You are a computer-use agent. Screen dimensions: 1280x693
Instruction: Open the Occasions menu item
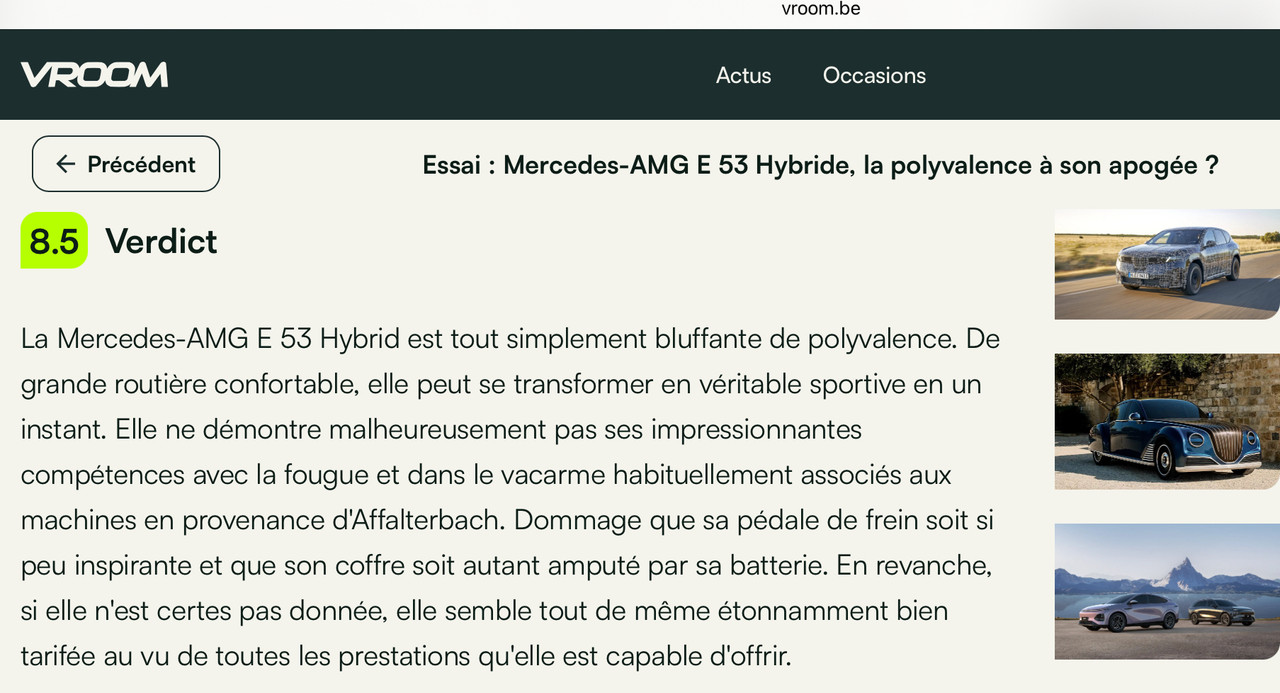(x=874, y=75)
